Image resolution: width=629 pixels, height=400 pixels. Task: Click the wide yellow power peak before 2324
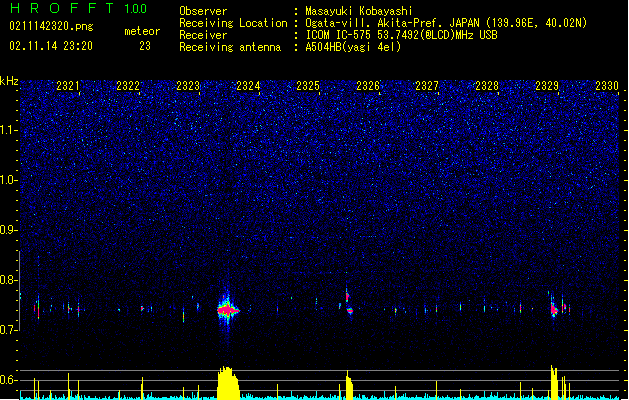pos(228,383)
